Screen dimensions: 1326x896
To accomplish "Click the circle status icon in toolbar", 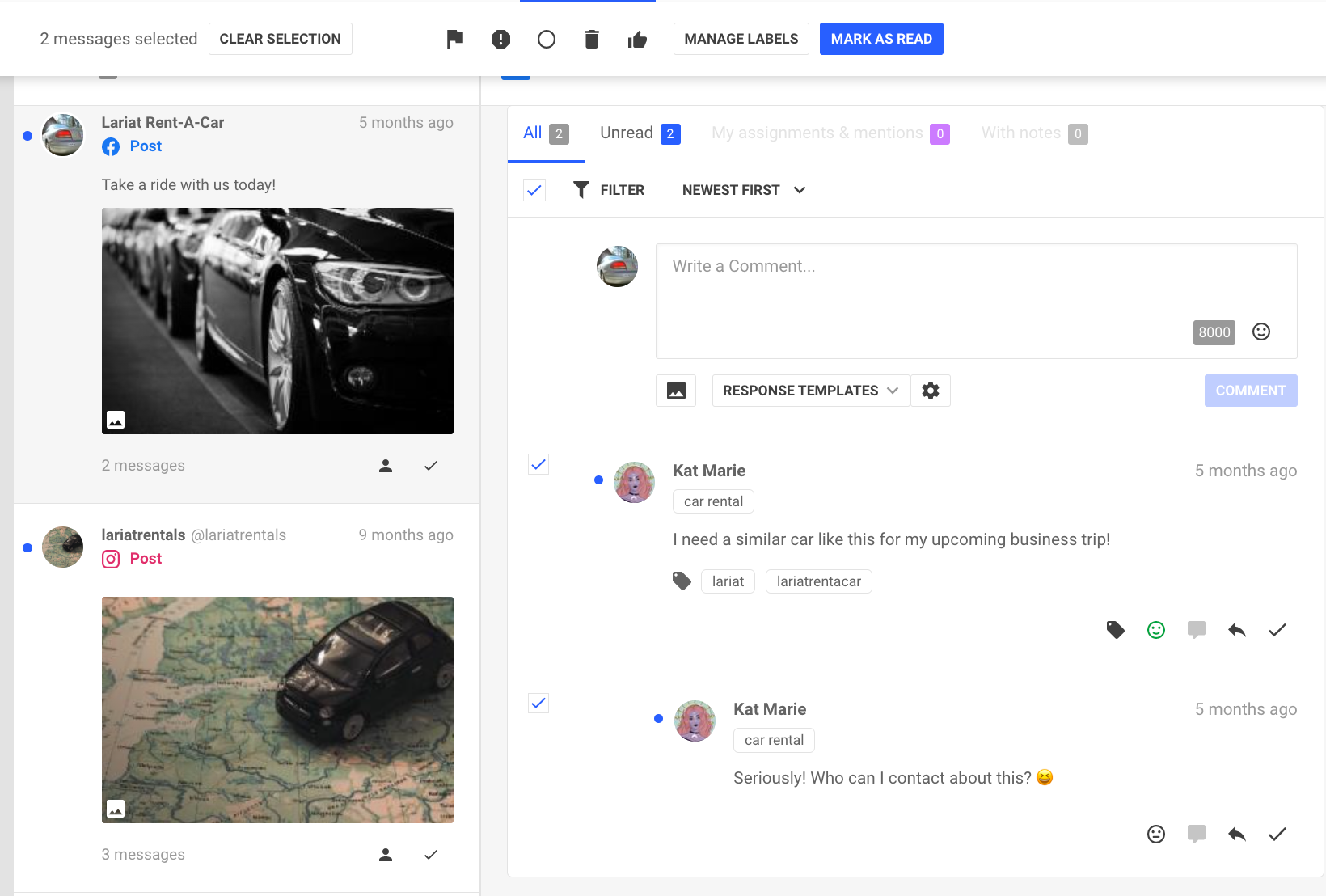I will [x=547, y=39].
